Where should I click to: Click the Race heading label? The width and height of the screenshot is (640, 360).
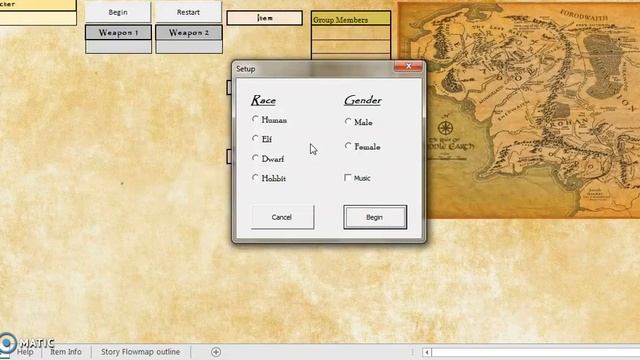pos(263,100)
